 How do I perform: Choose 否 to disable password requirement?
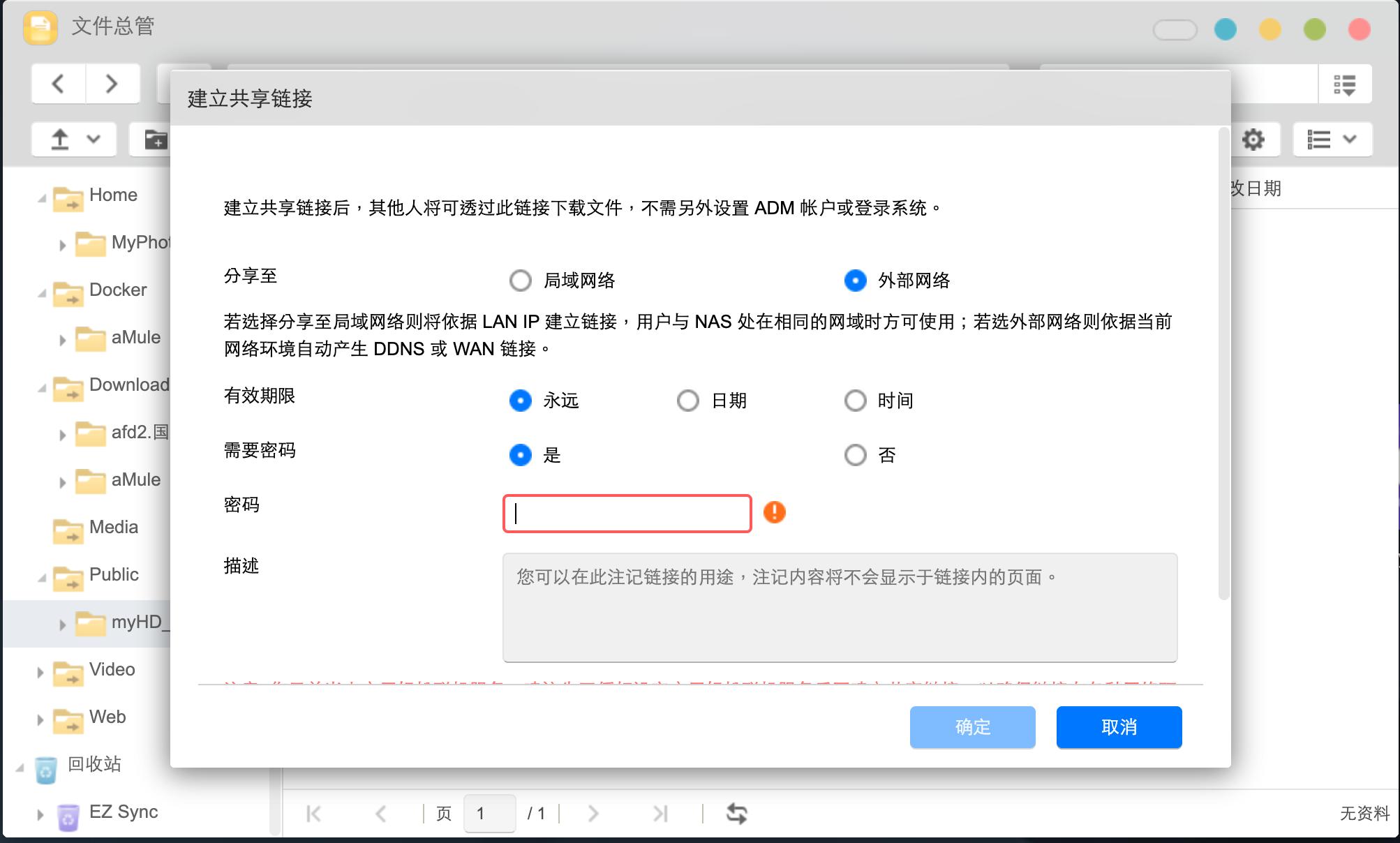(x=855, y=455)
